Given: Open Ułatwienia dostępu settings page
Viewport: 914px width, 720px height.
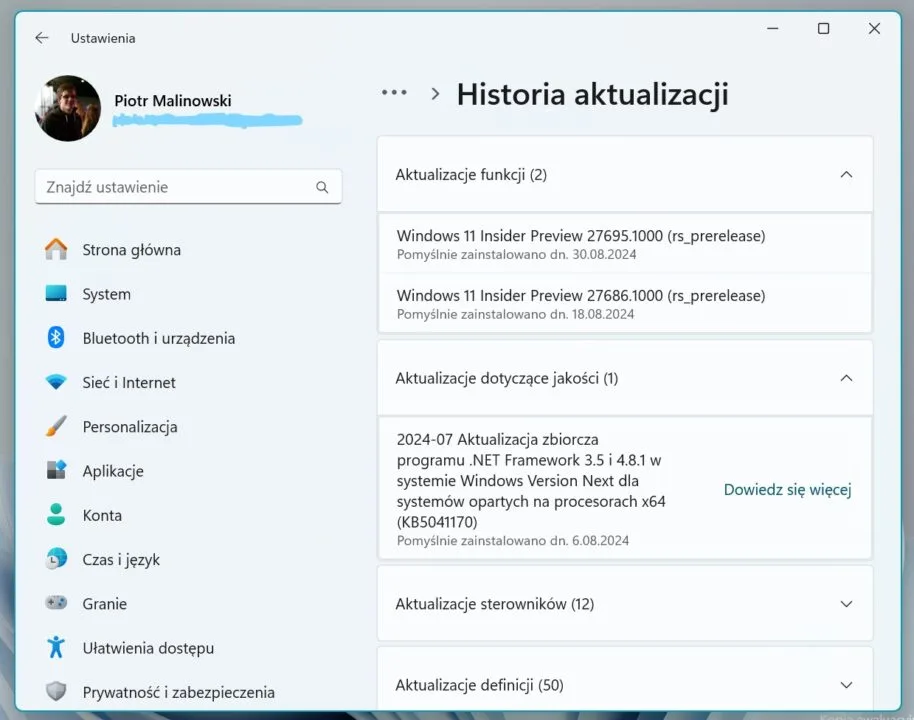Looking at the screenshot, I should [x=148, y=648].
